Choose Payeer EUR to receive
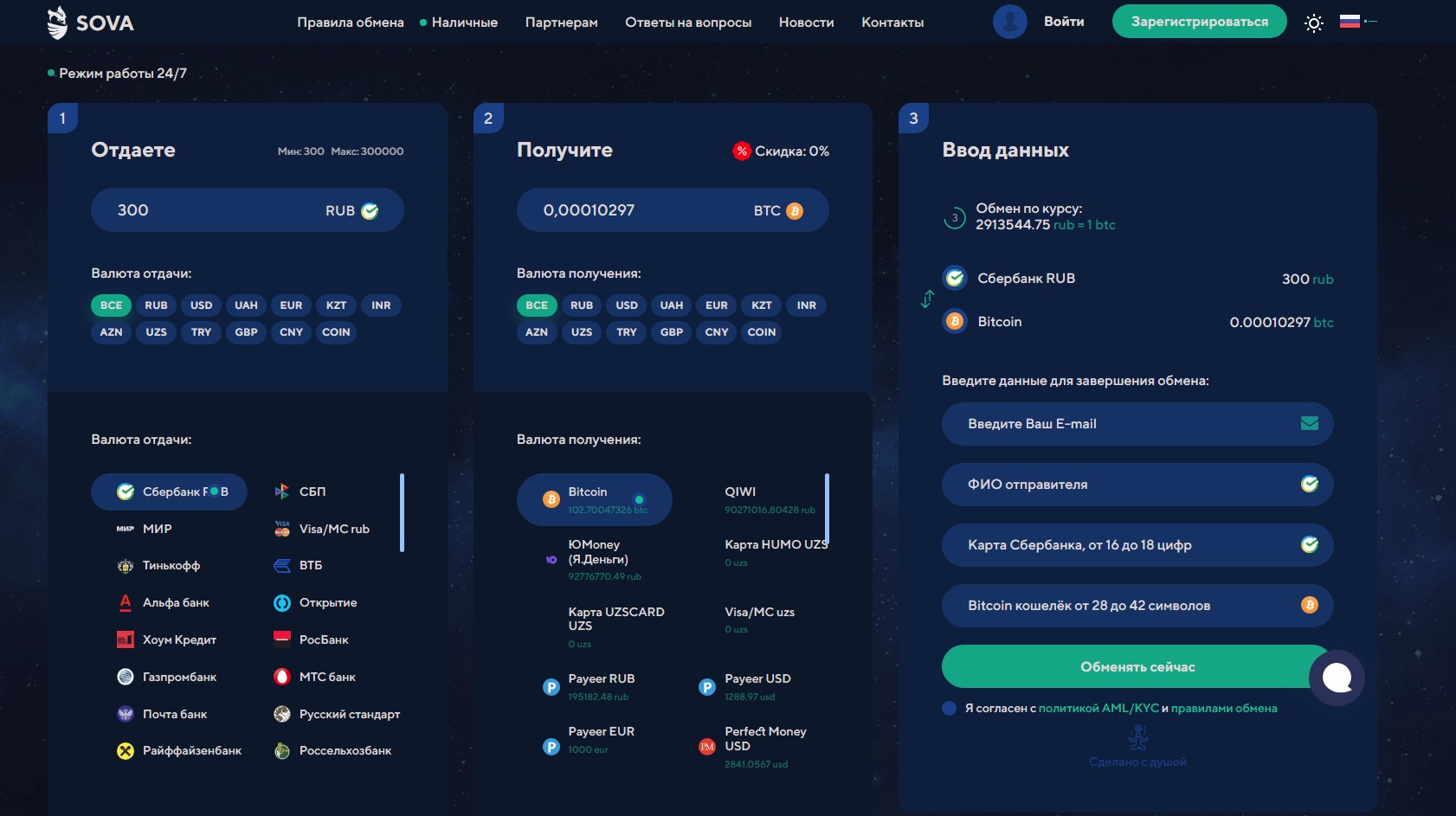Screen dimensions: 1456x816 589,740
